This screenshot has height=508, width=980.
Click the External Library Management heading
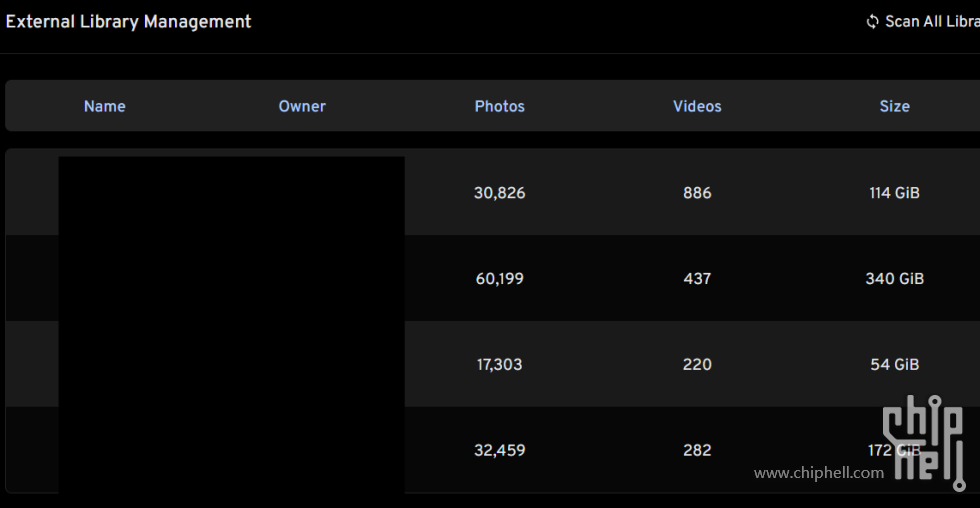point(128,22)
